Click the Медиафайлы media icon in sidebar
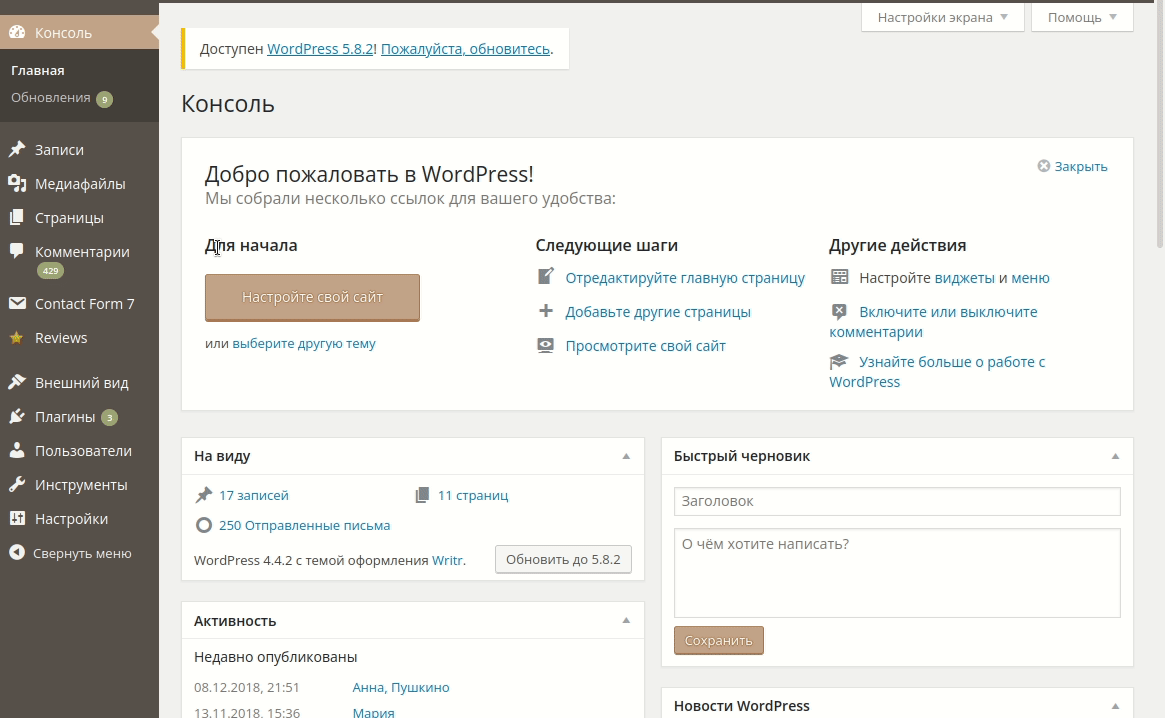This screenshot has width=1165, height=718. click(17, 184)
